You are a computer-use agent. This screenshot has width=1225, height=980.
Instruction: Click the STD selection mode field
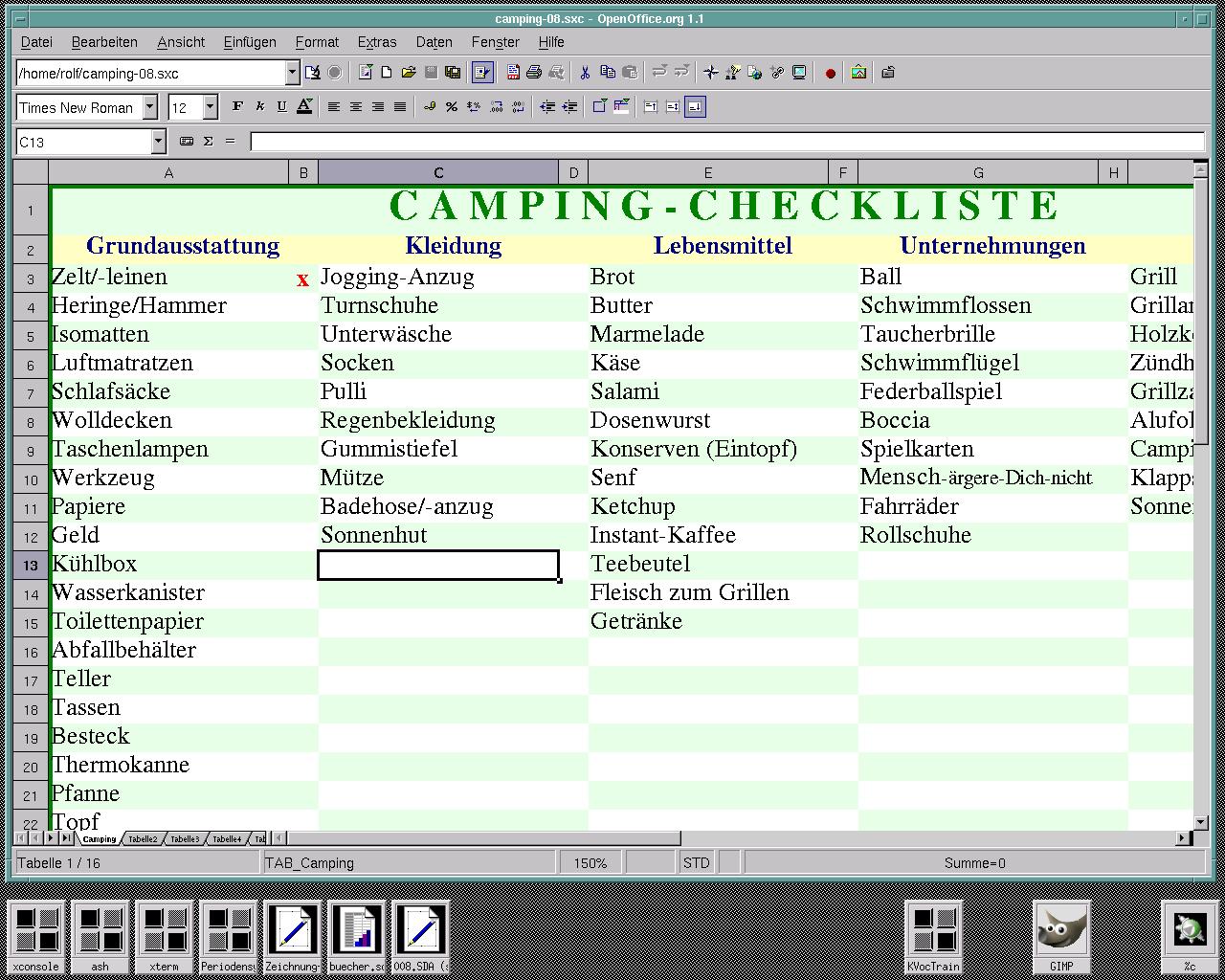click(696, 863)
